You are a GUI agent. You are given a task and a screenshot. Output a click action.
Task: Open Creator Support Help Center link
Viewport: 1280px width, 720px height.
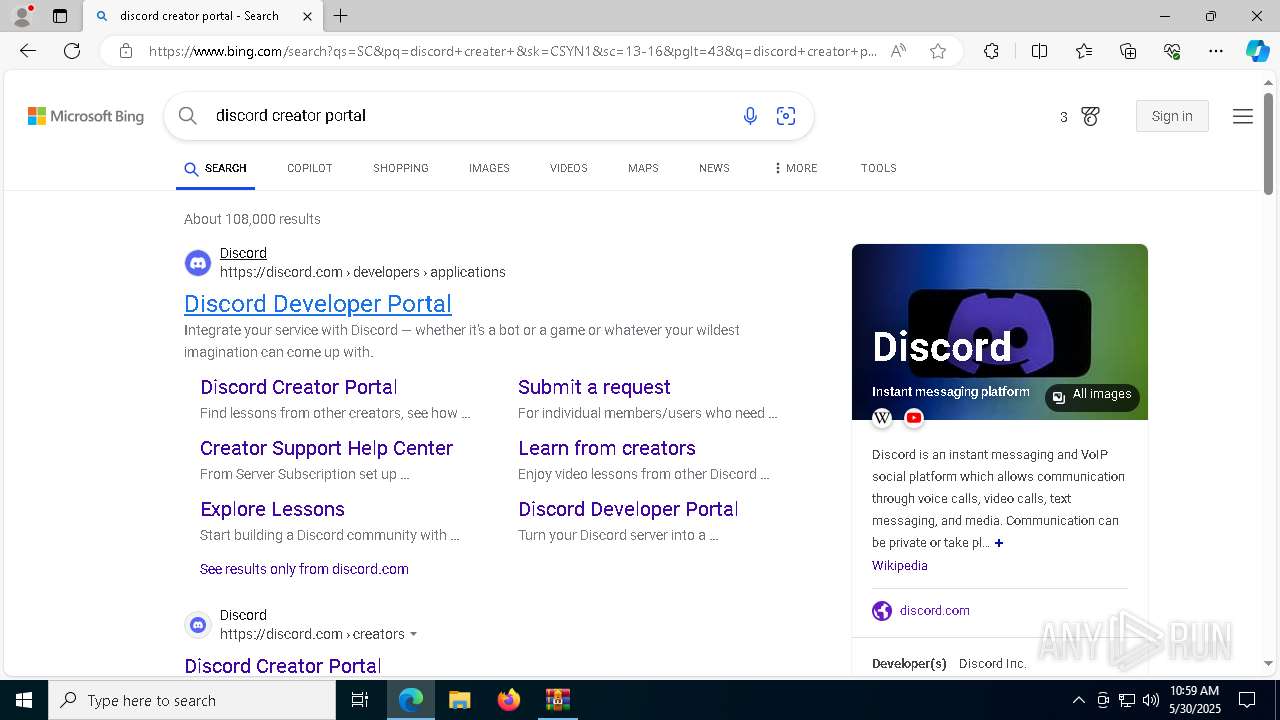click(326, 448)
